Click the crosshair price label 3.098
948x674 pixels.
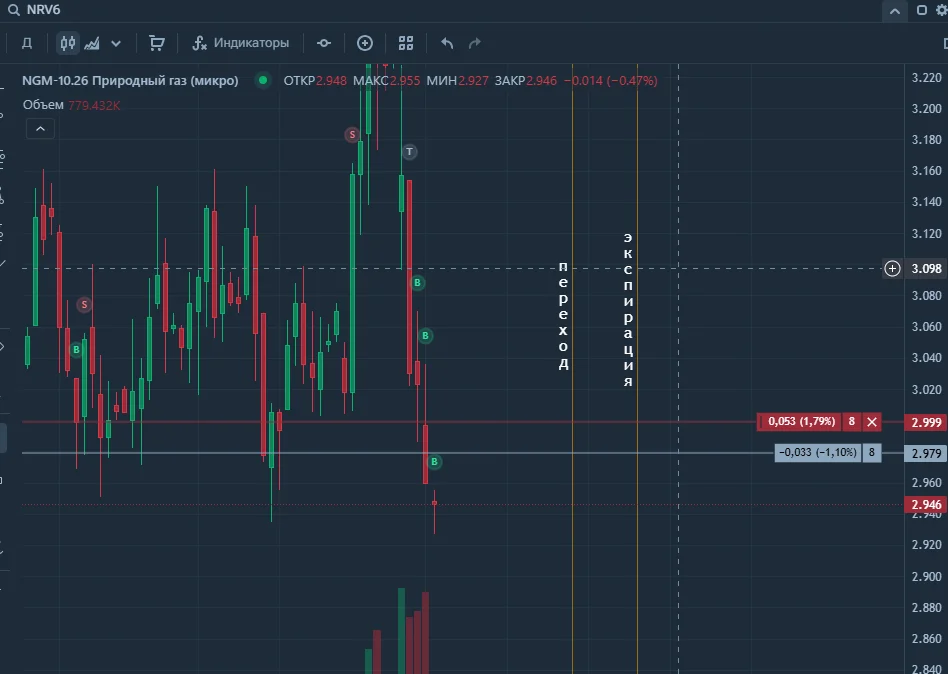click(x=926, y=268)
